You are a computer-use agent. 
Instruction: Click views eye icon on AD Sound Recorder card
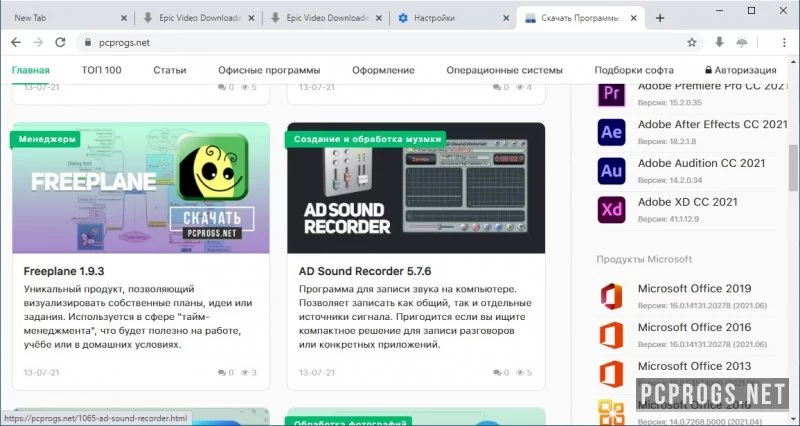(520, 373)
